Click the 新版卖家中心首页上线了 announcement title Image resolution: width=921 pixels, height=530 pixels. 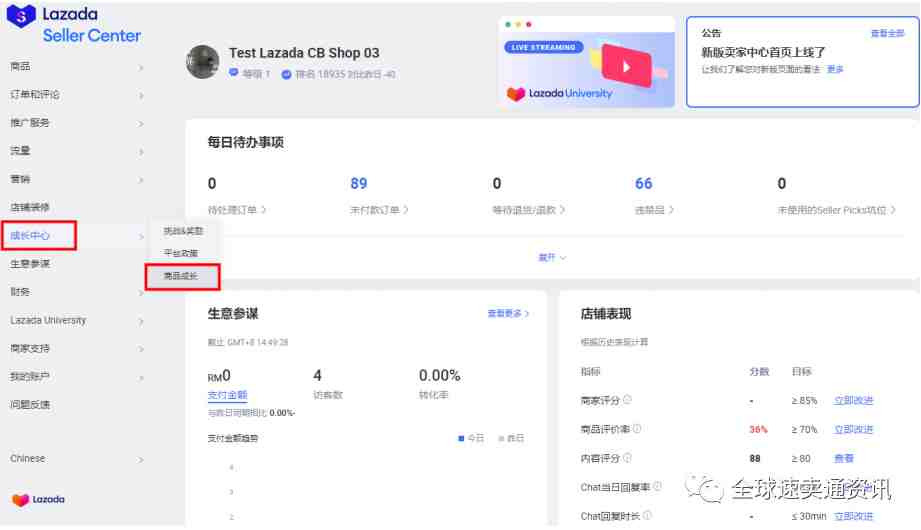coord(763,52)
